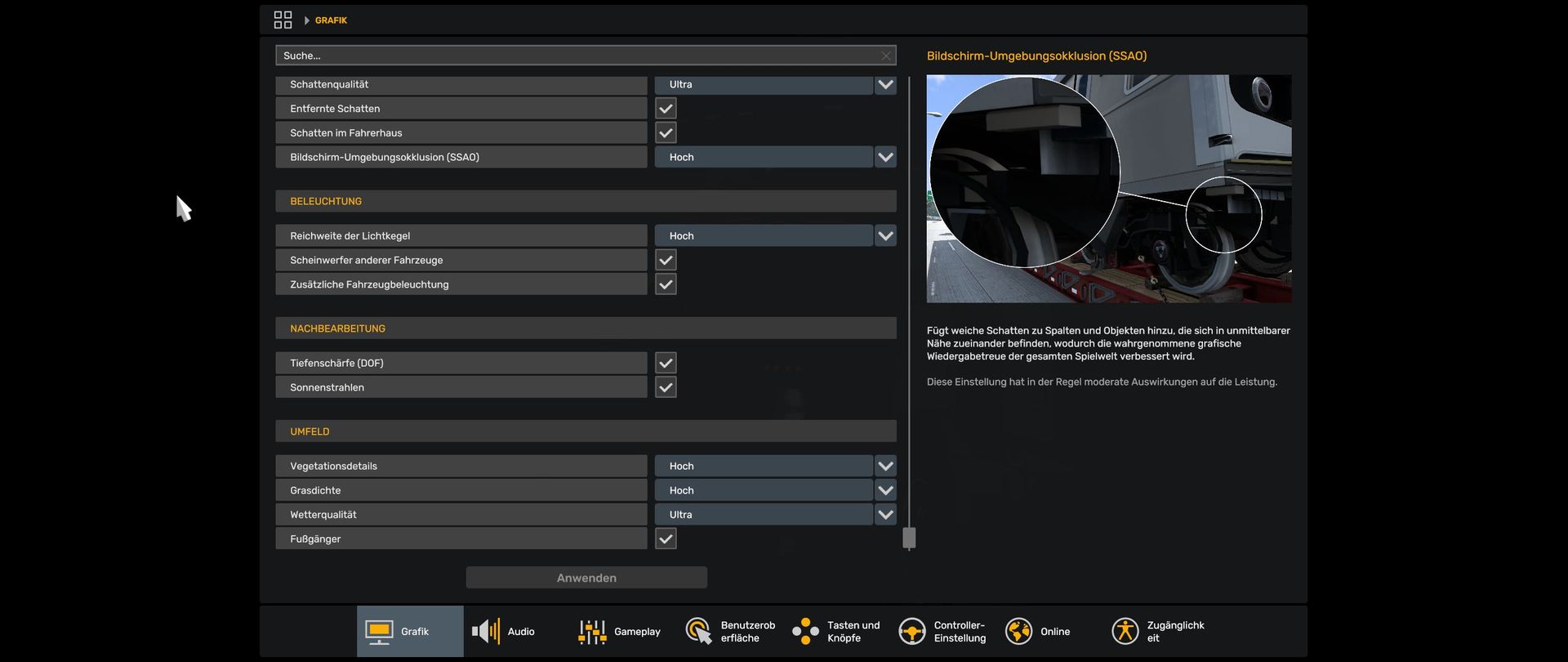Open the Gameplay sliders icon
The image size is (1568, 662).
point(592,631)
